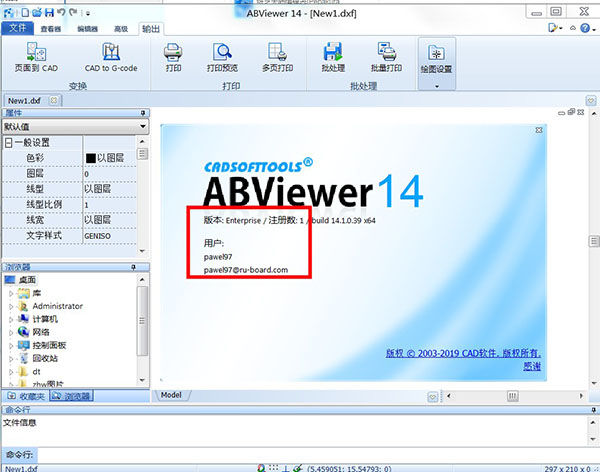Click the horizontal scroll right arrow
The image size is (600, 472).
click(x=581, y=396)
